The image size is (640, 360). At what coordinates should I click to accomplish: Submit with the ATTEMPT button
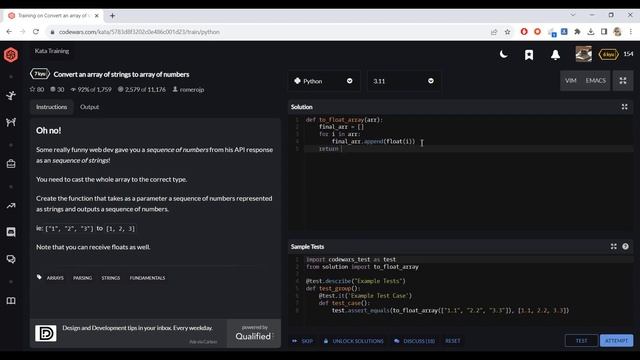coord(616,340)
